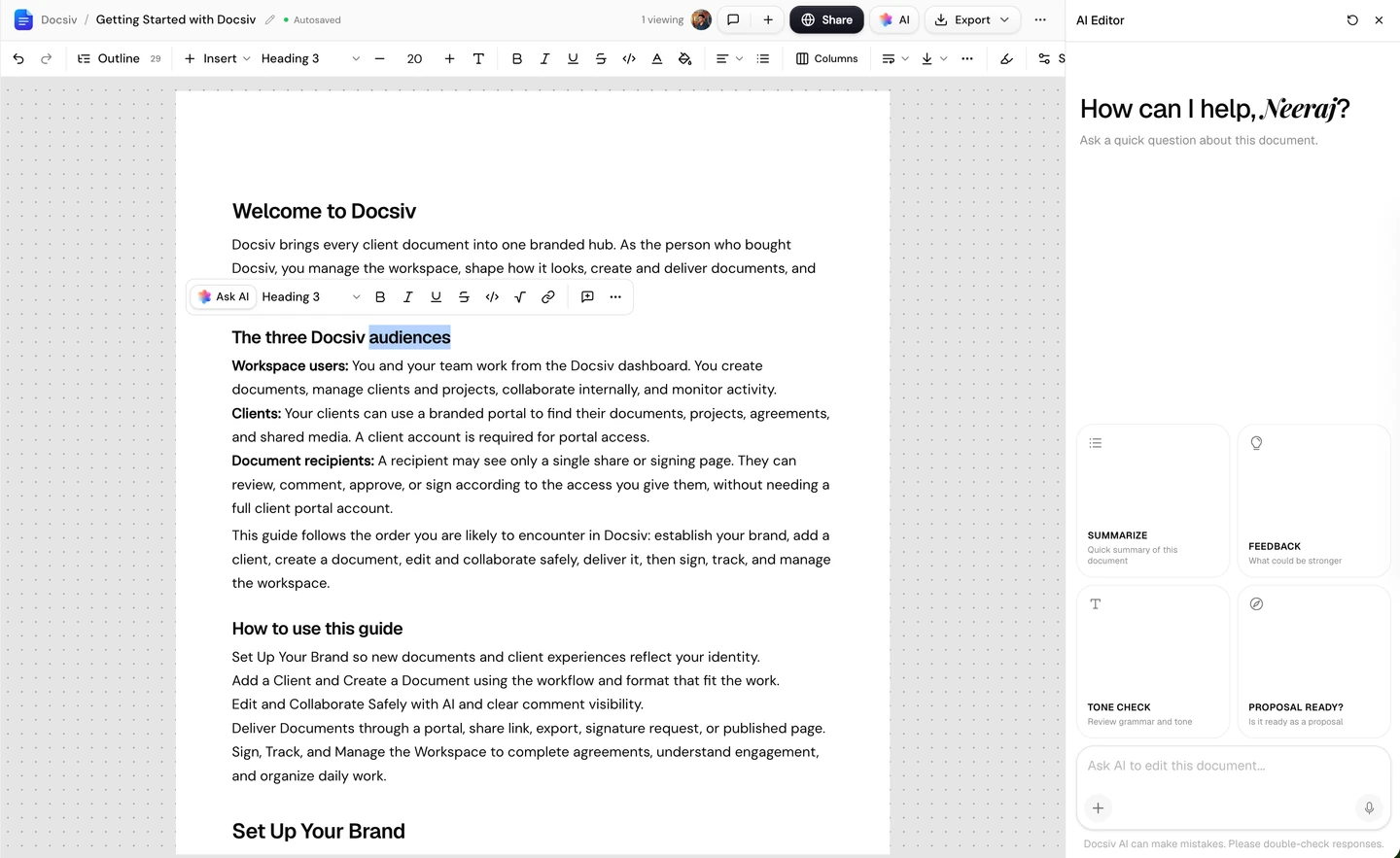The image size is (1400, 858).
Task: Toggle strikethrough in the main toolbar
Action: [x=601, y=58]
